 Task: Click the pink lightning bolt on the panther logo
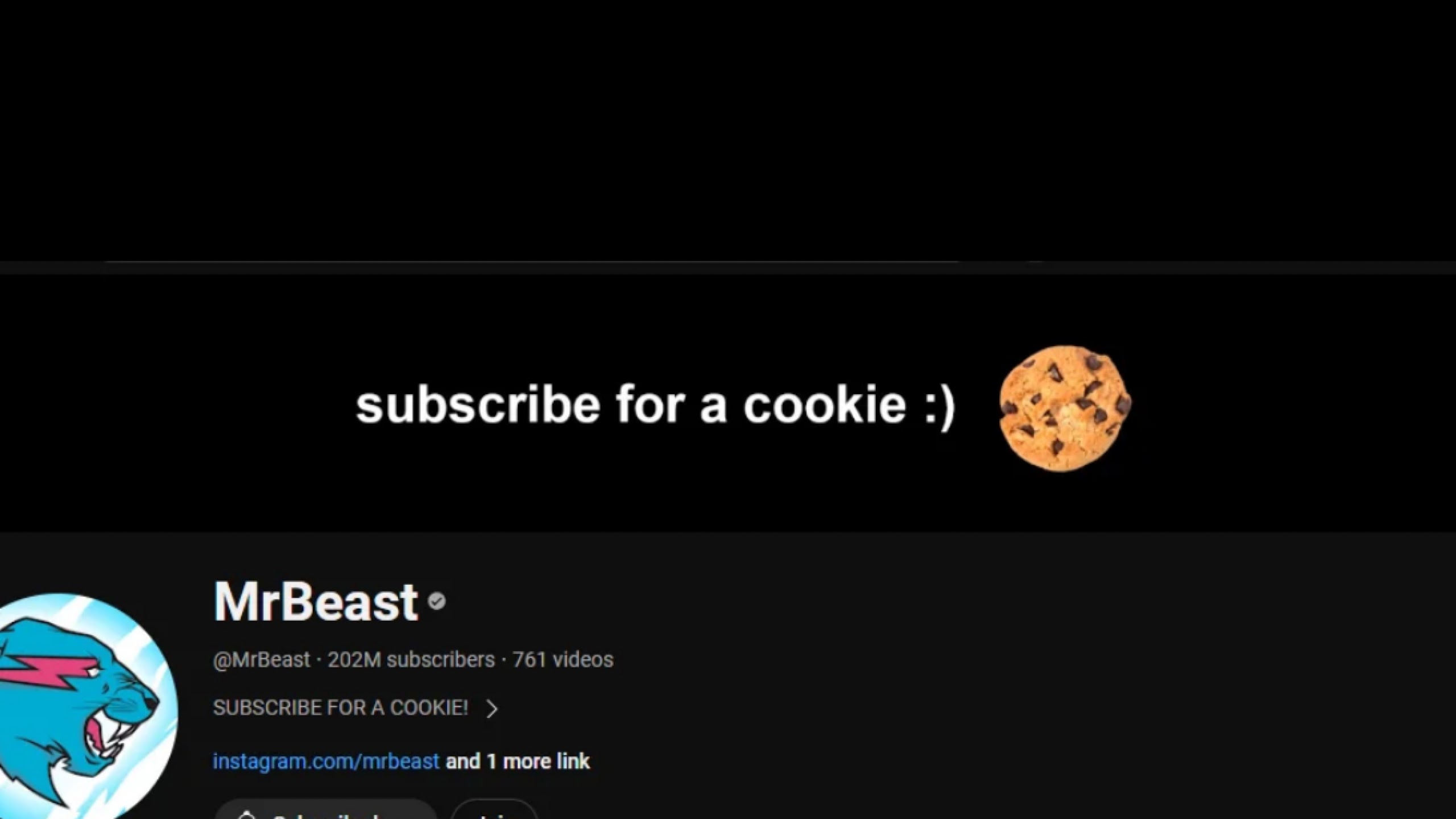click(x=41, y=671)
